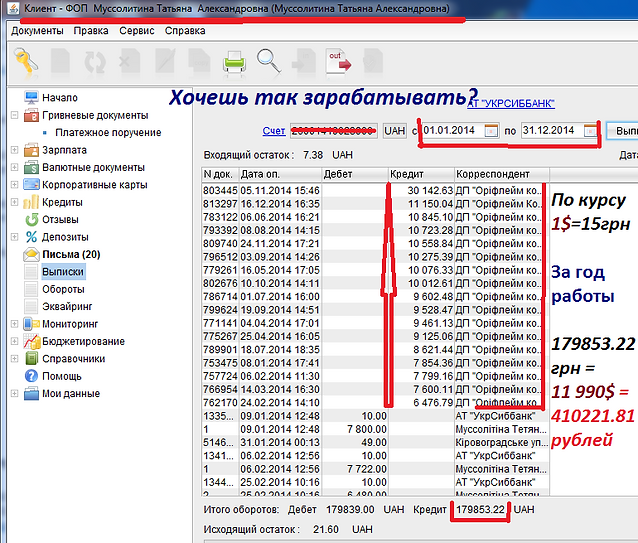Sort by Дата оп. column header

pyautogui.click(x=280, y=174)
